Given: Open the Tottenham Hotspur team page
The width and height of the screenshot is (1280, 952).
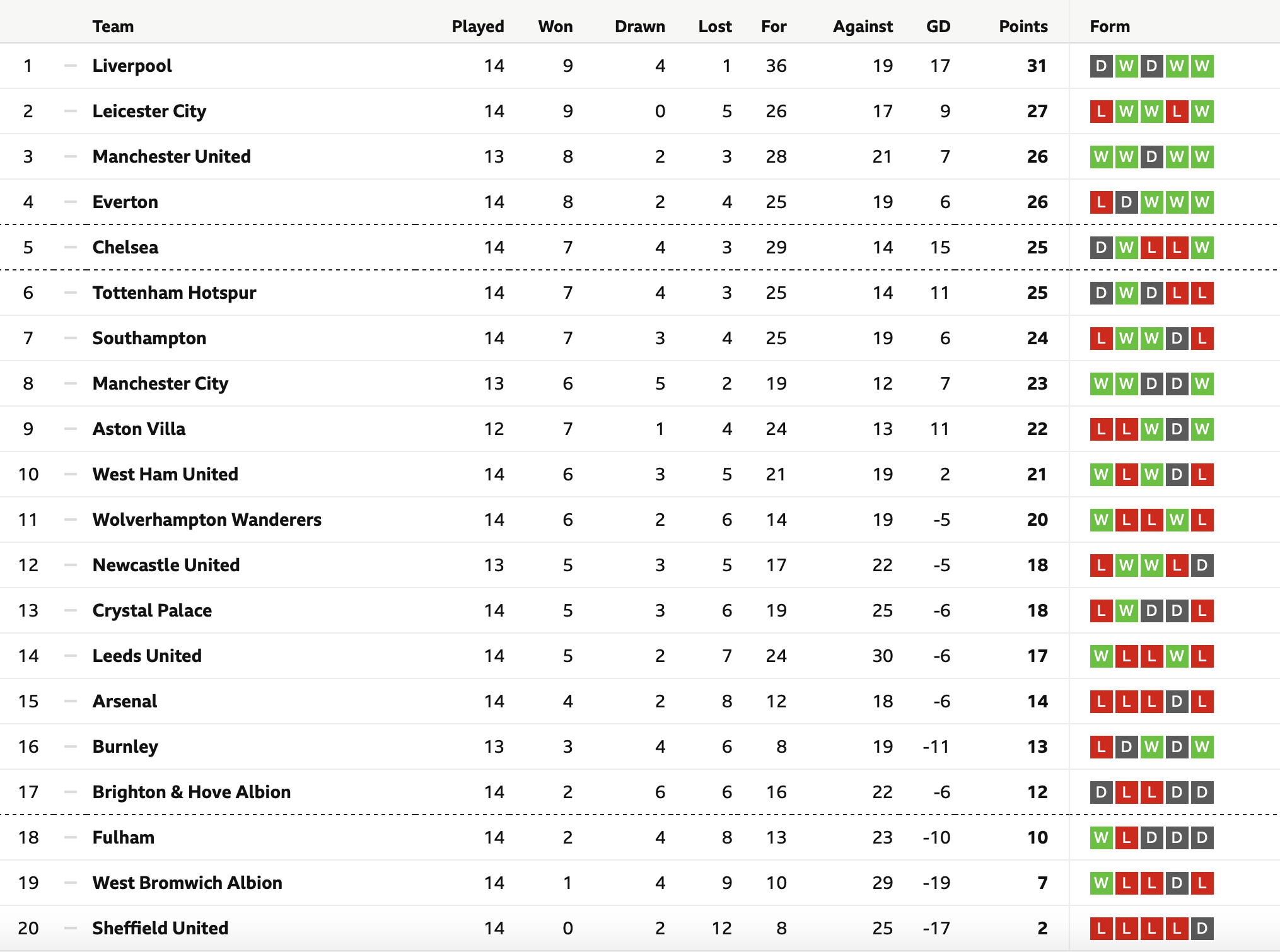Looking at the screenshot, I should pos(174,293).
